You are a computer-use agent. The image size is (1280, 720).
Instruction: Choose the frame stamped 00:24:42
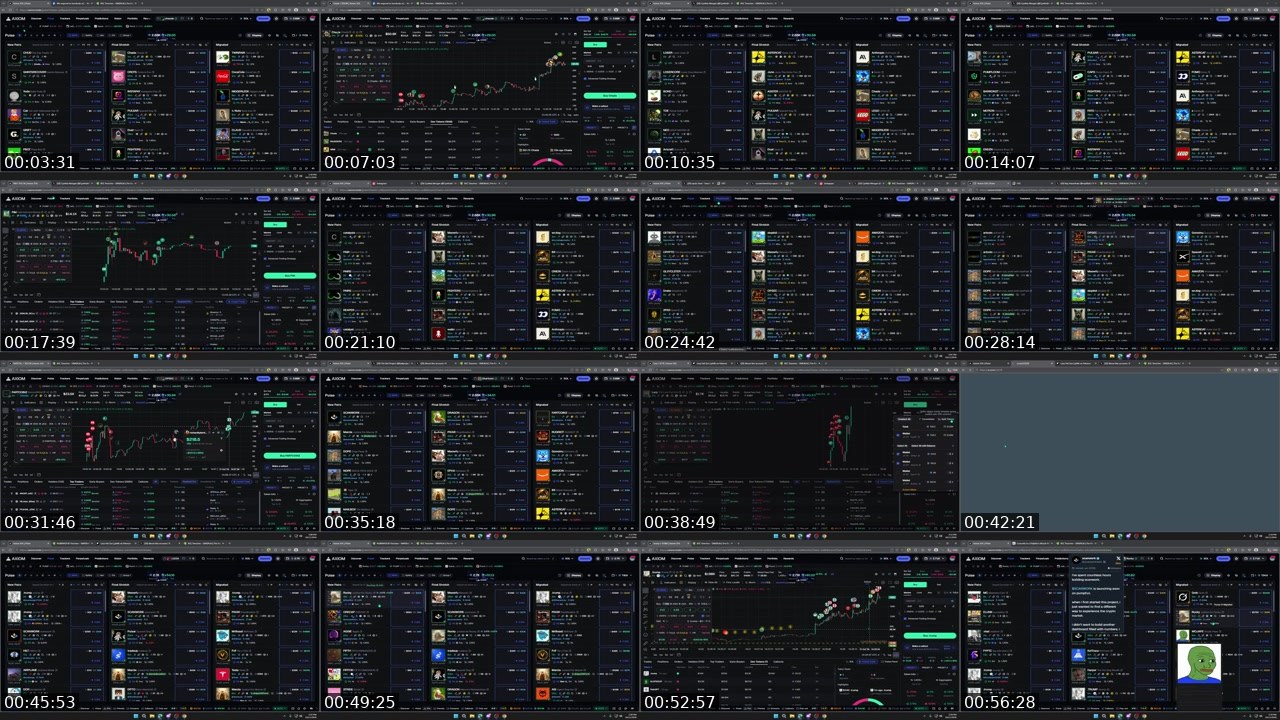tap(800, 270)
